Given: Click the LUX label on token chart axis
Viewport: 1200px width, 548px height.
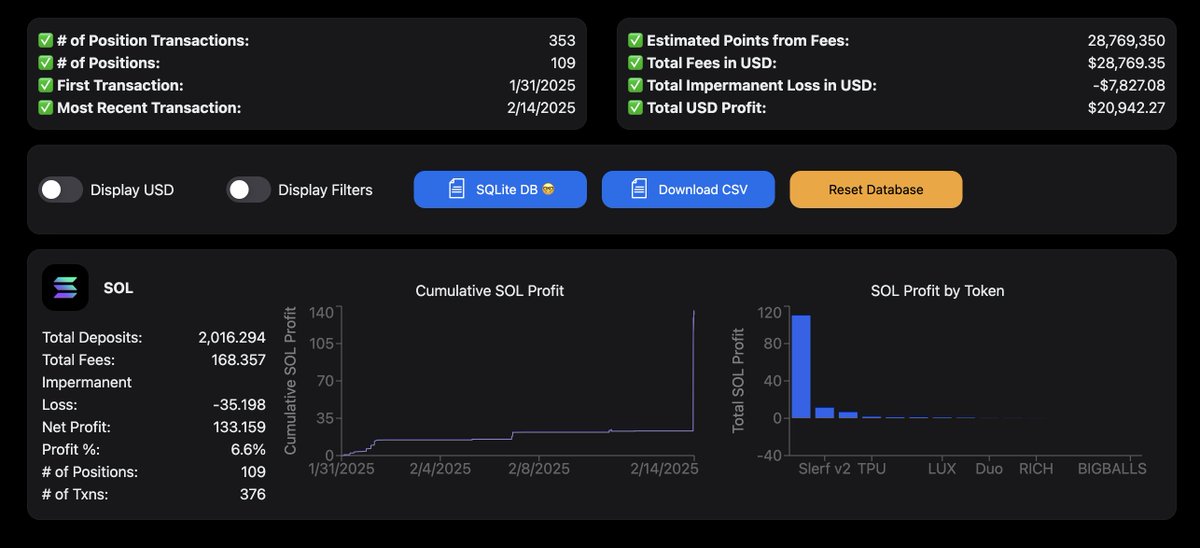Looking at the screenshot, I should [942, 468].
